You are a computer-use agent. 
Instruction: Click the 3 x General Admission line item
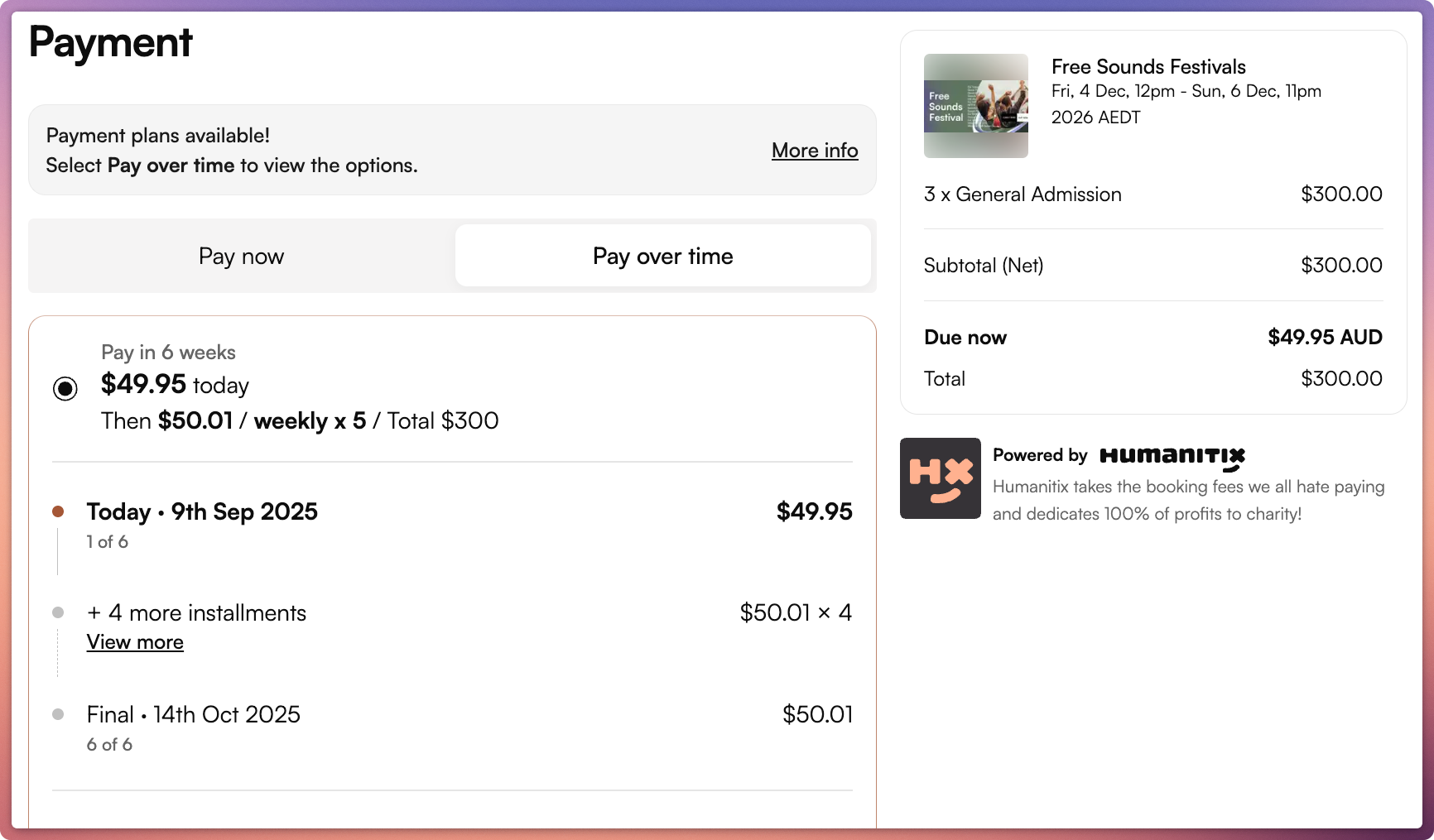pyautogui.click(x=1023, y=194)
